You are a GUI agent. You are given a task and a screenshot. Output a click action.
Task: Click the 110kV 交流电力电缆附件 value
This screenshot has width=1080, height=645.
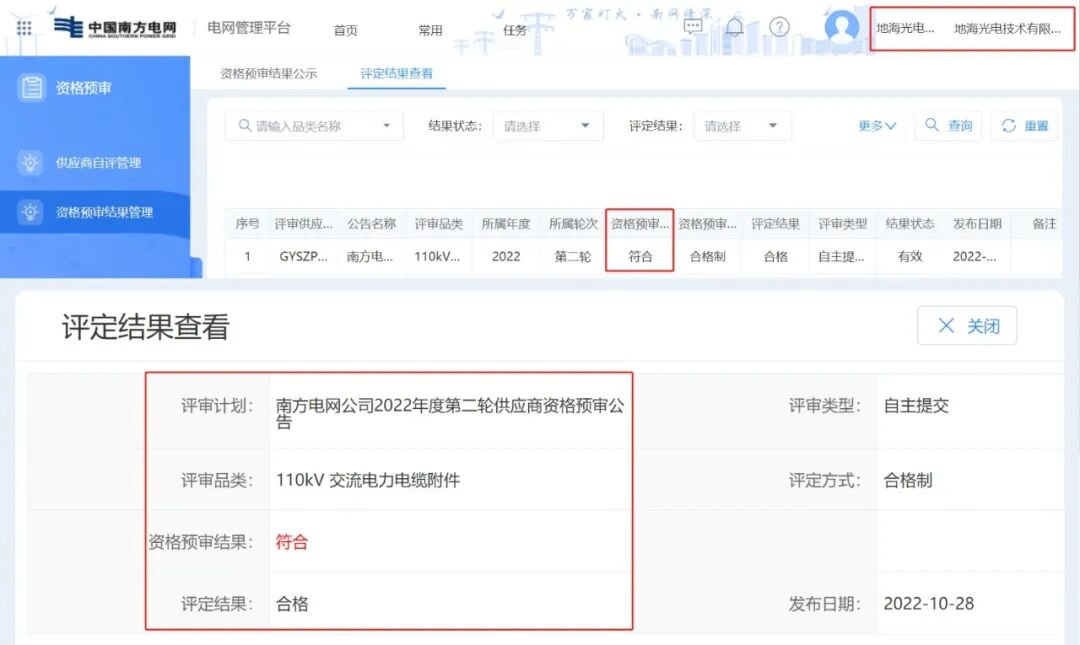[x=368, y=480]
